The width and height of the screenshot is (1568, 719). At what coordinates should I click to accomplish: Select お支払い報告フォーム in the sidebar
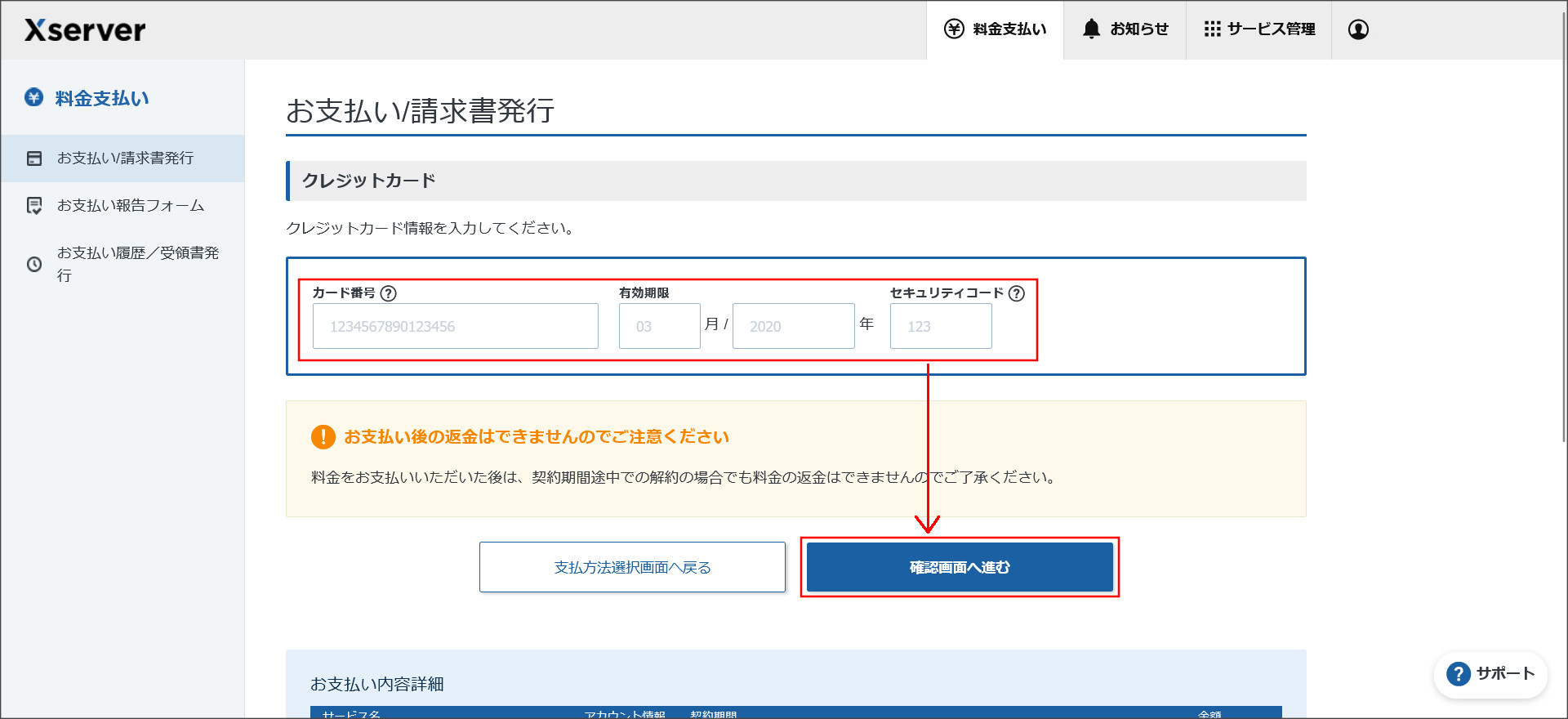122,206
